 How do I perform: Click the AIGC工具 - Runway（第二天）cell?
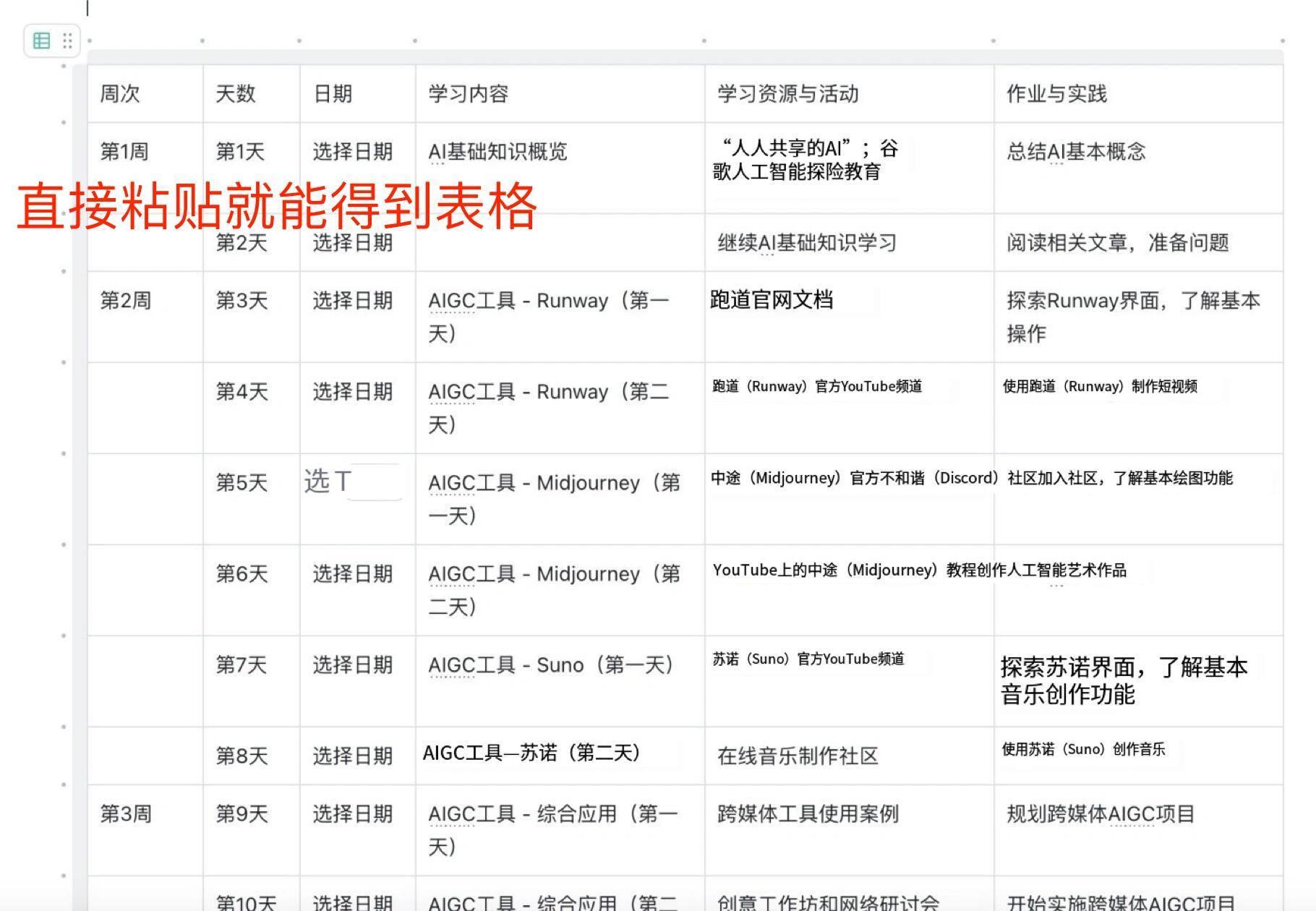coord(560,408)
